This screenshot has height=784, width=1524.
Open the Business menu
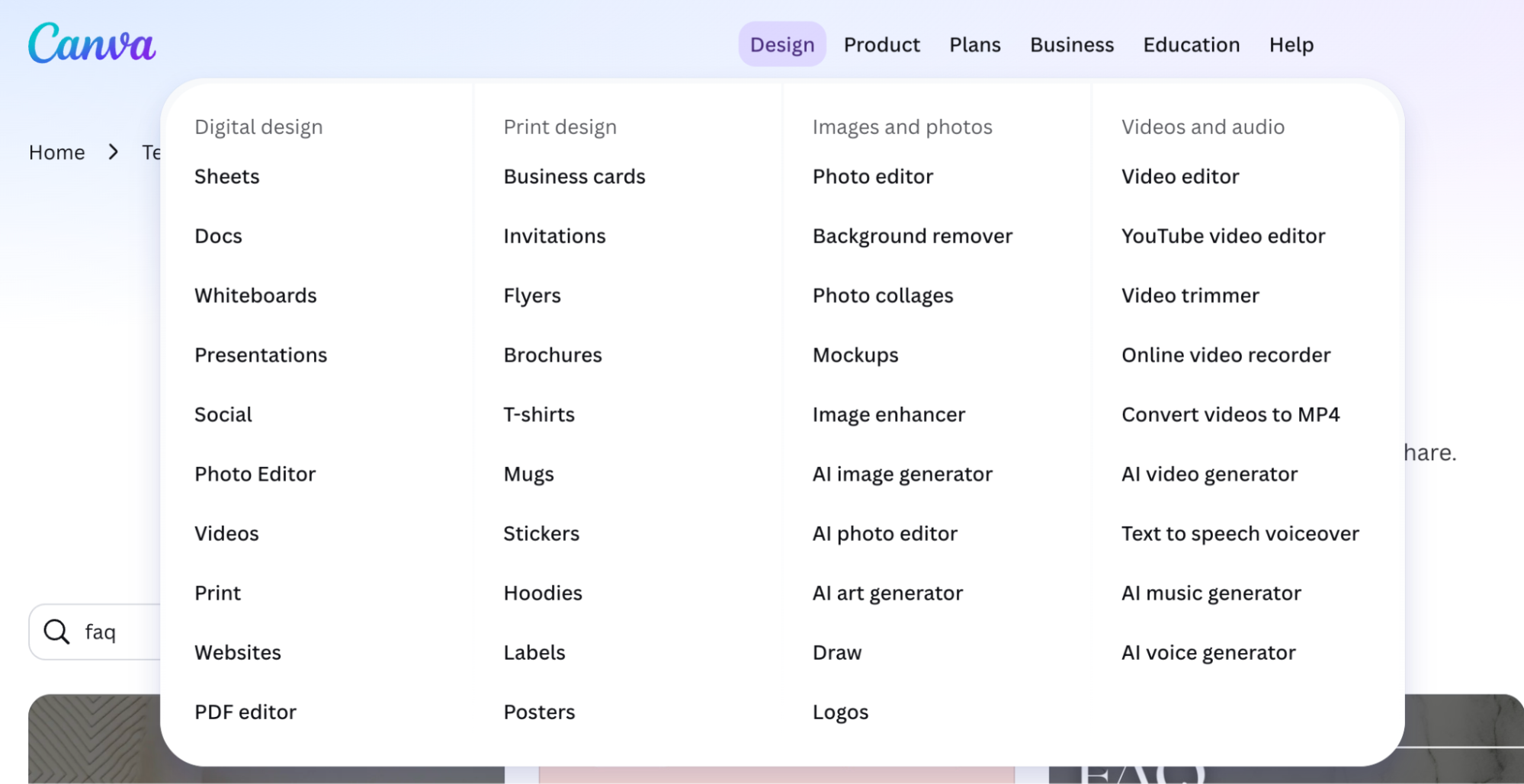[x=1072, y=45]
